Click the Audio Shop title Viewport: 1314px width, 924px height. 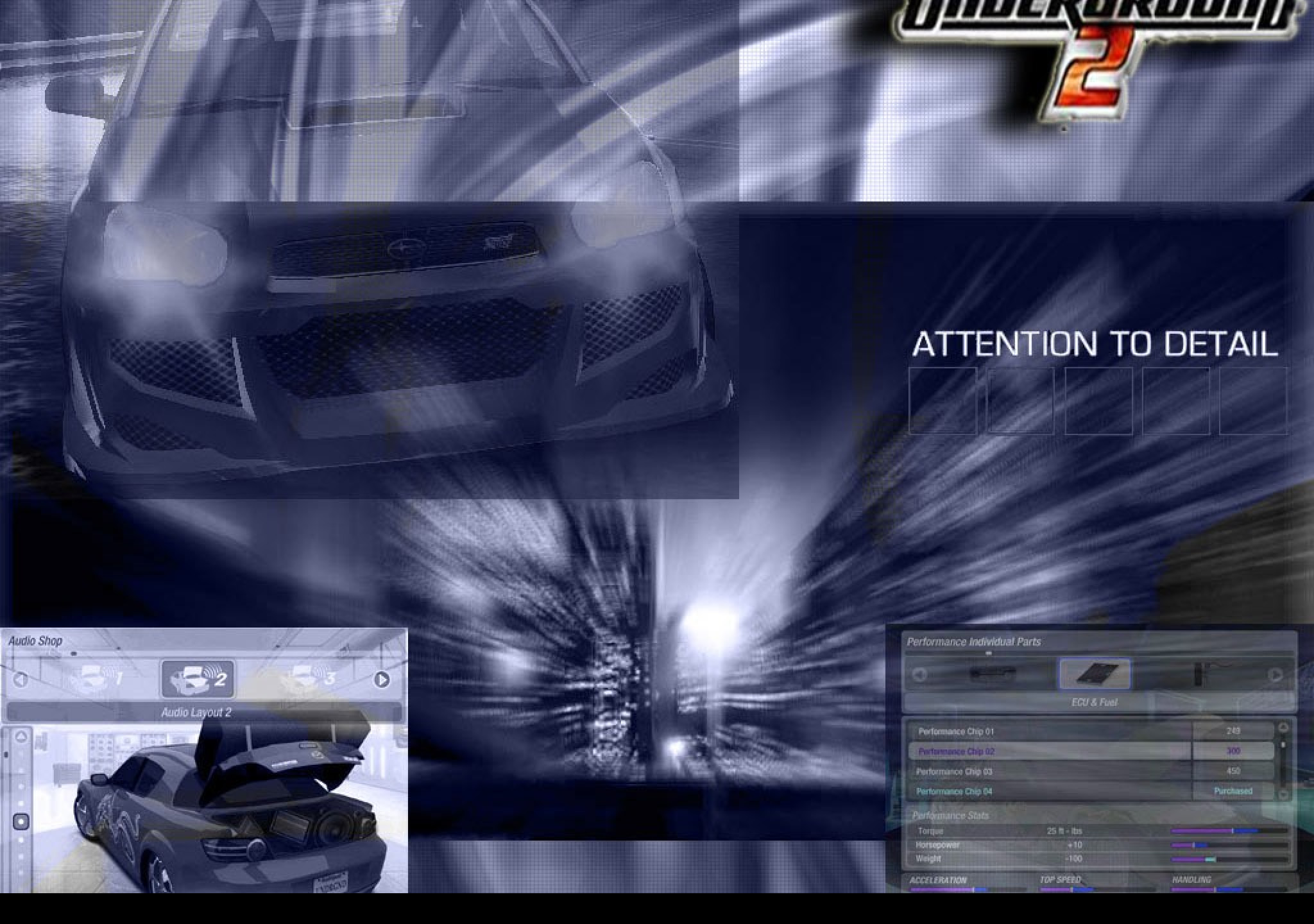click(x=35, y=640)
